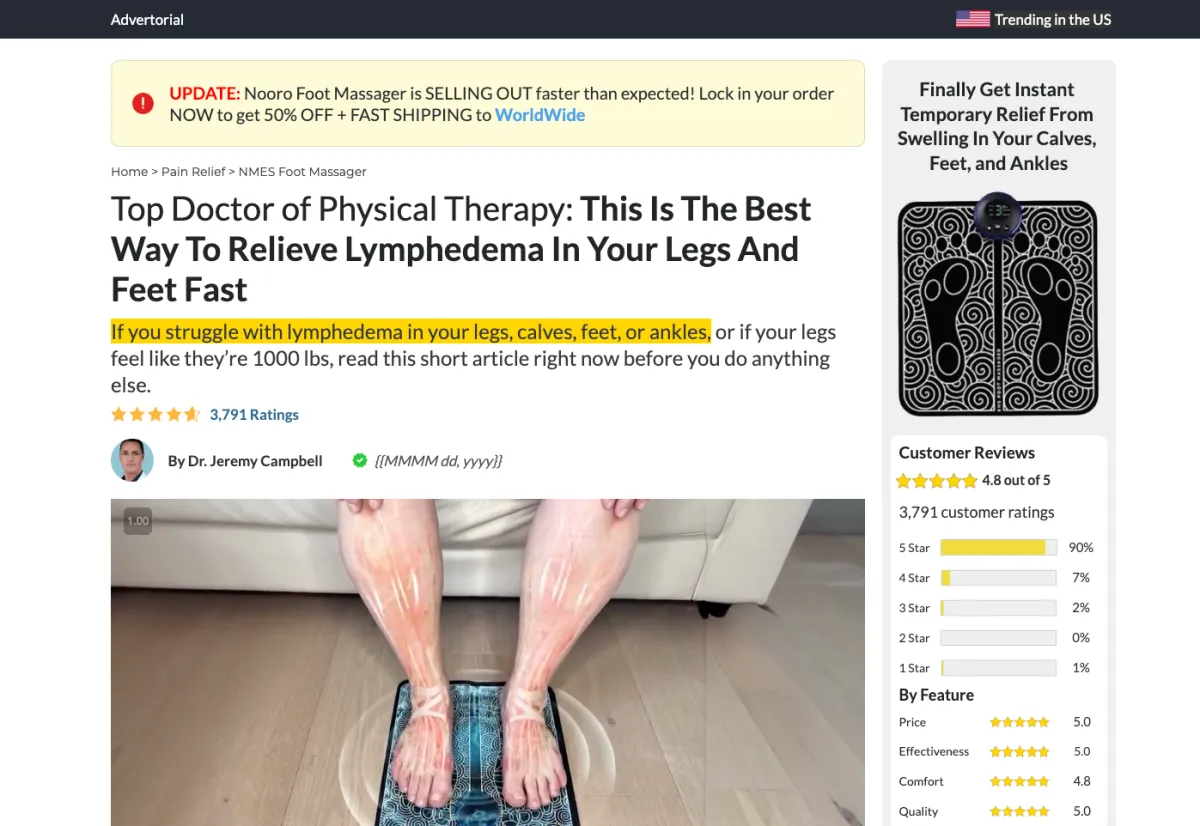Click the 4.8 out of 5 stars
This screenshot has width=1200, height=826.
[x=936, y=480]
